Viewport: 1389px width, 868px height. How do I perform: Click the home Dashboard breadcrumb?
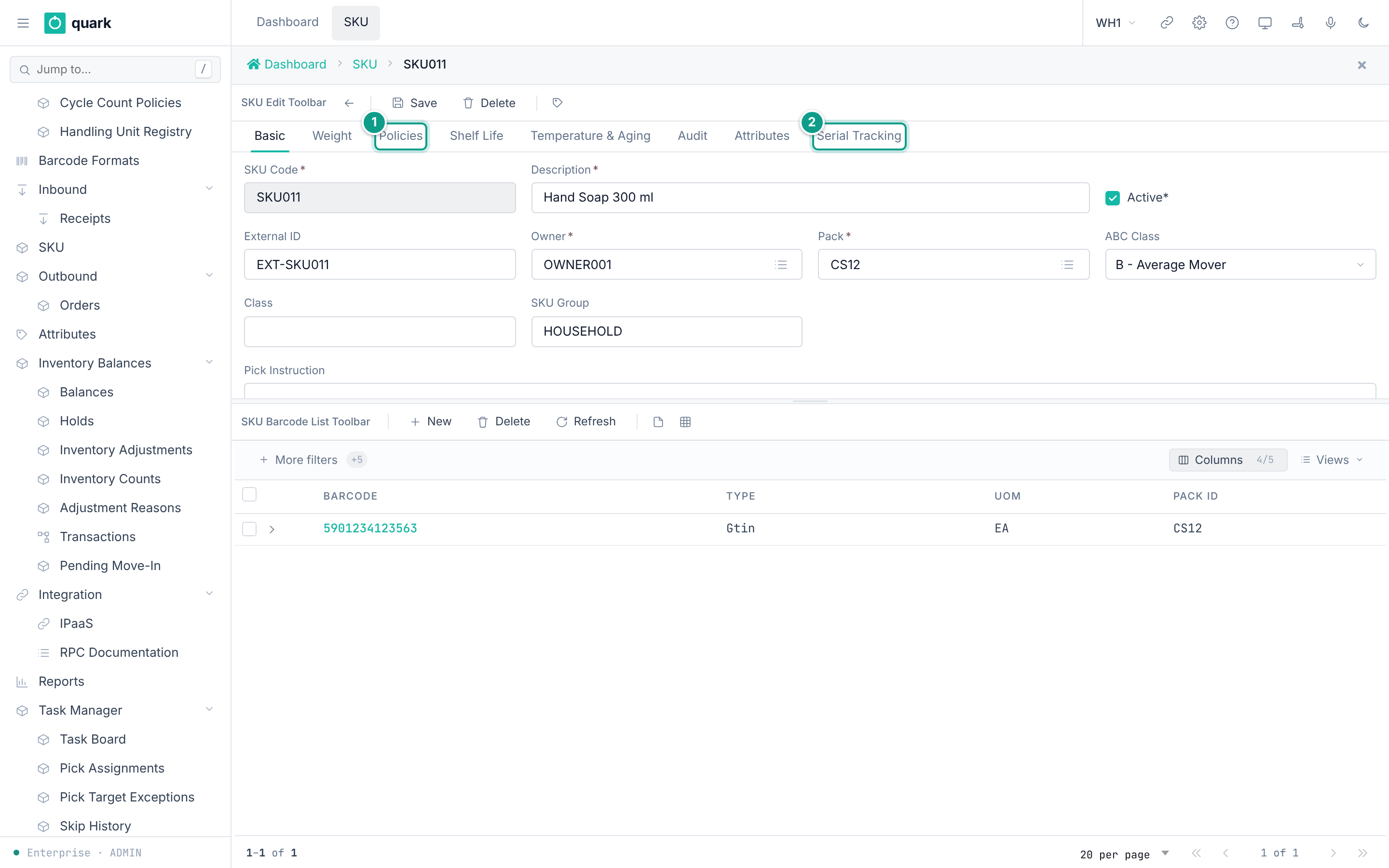tap(286, 64)
